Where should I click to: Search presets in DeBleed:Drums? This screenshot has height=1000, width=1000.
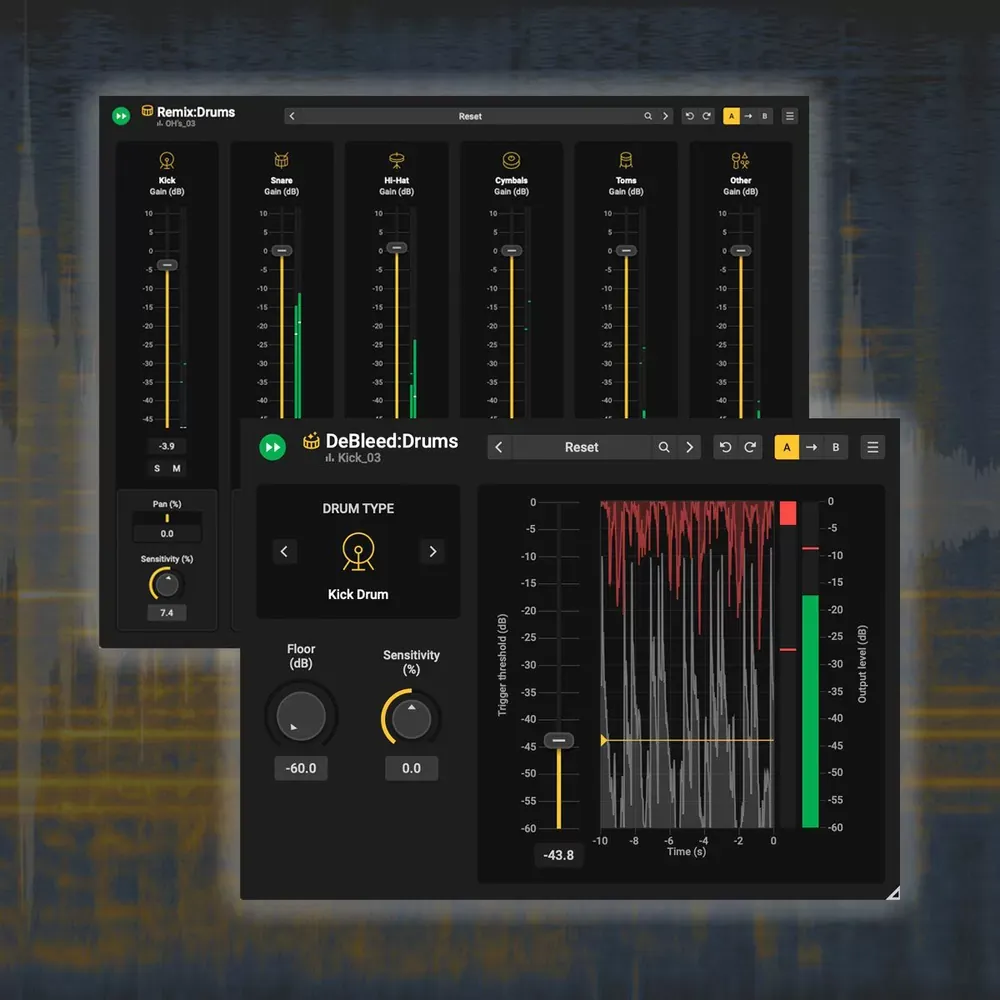click(x=664, y=448)
